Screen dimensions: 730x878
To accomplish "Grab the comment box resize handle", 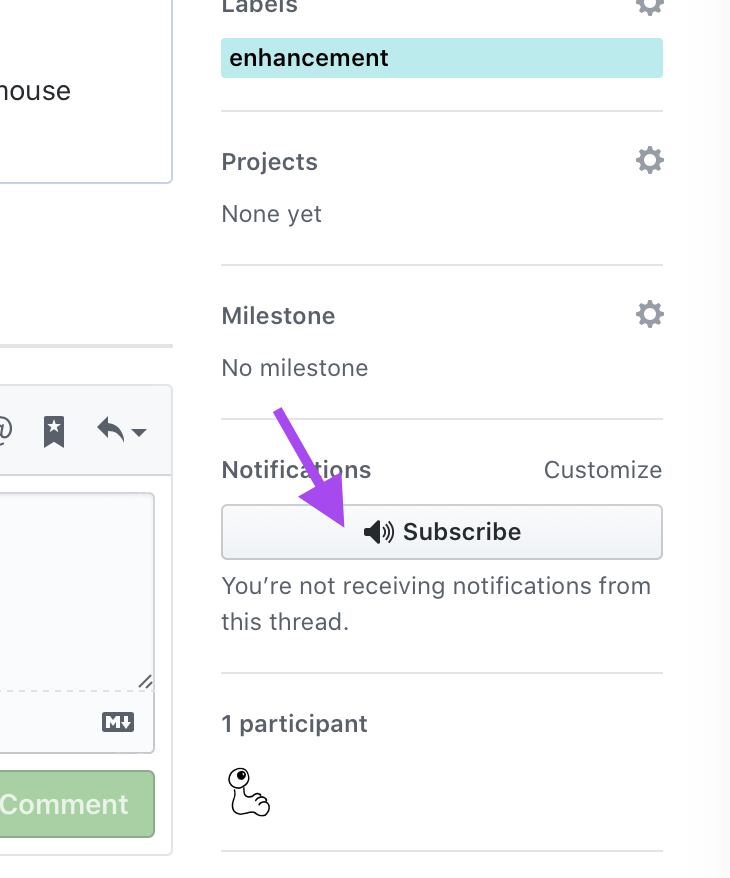I will pos(145,682).
